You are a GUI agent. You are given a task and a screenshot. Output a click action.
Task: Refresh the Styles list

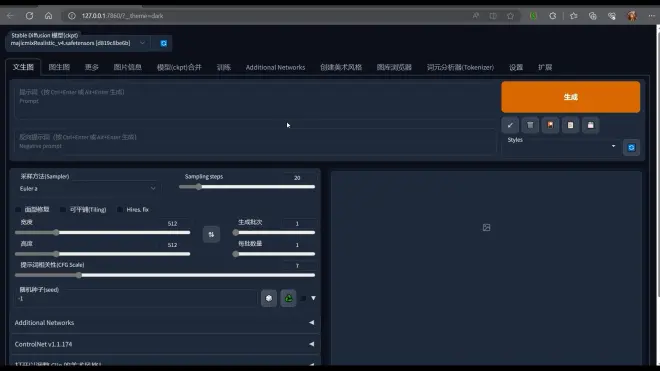click(631, 147)
